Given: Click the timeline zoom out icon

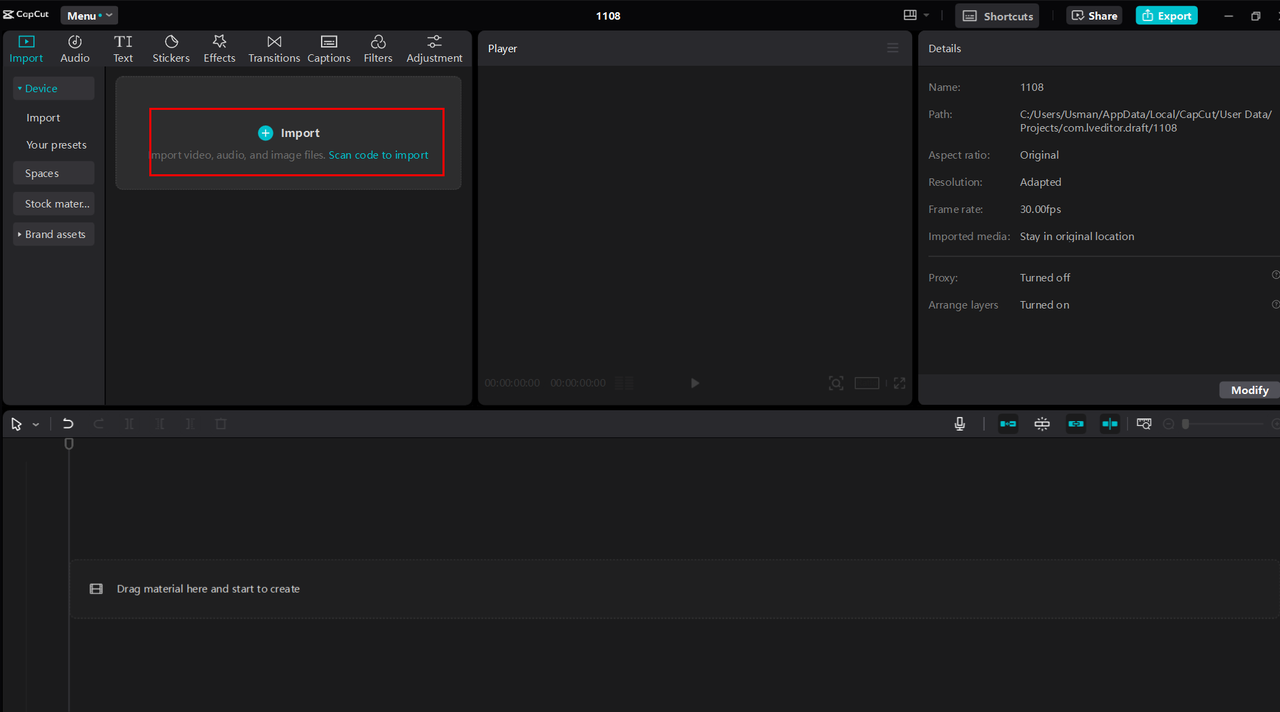Looking at the screenshot, I should click(1168, 424).
